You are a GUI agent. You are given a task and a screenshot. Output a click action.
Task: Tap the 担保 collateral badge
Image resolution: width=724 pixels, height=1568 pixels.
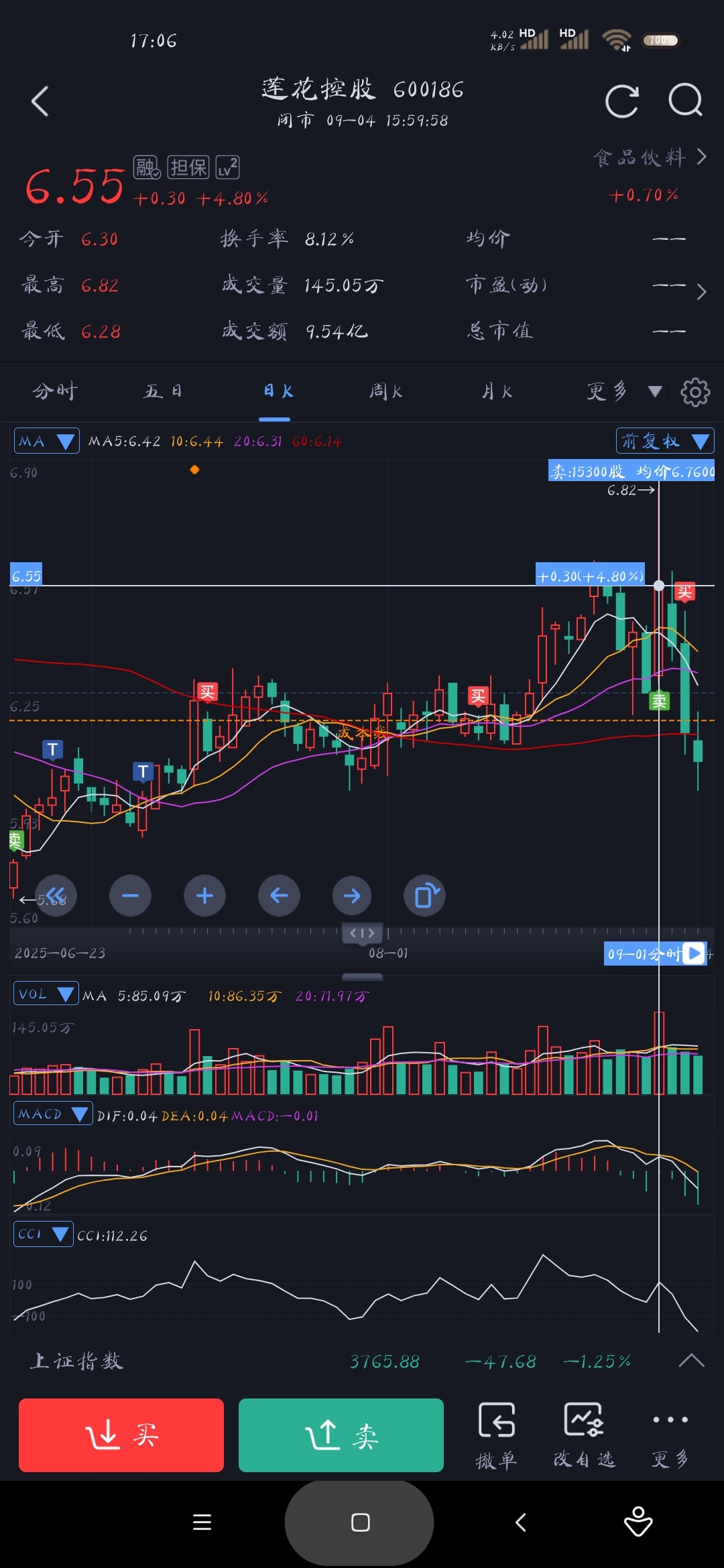(x=188, y=167)
